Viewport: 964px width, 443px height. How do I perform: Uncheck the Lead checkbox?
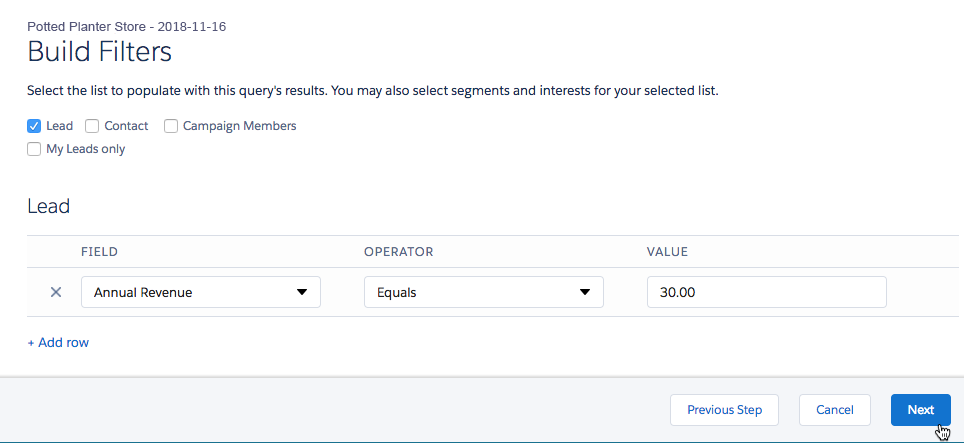pos(34,126)
